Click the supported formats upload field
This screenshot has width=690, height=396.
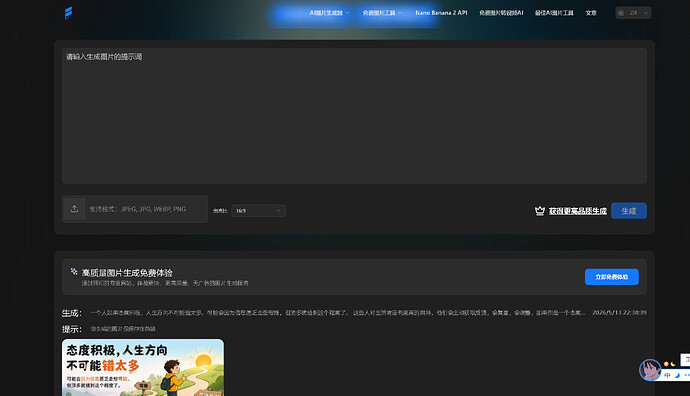[x=135, y=209]
